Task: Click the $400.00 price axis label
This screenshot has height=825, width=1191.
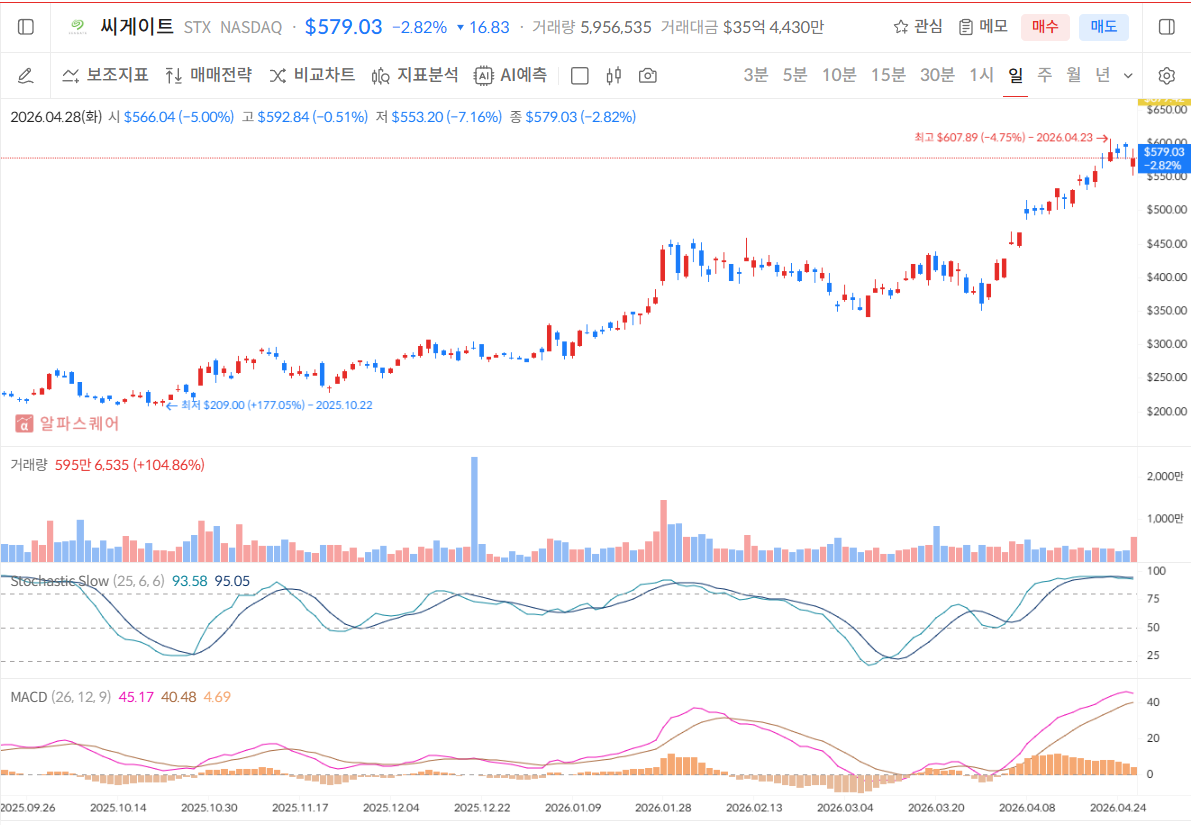Action: tap(1167, 277)
